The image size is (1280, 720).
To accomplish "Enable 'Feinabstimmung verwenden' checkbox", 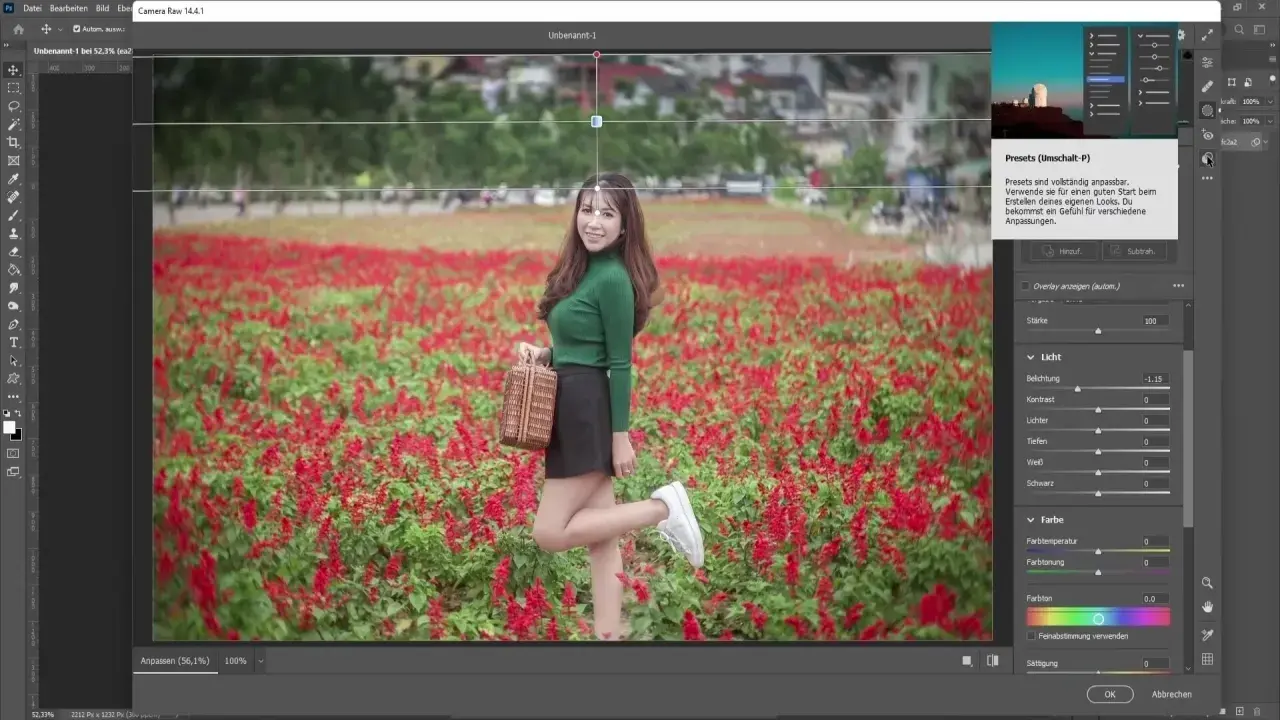I will (x=1032, y=636).
